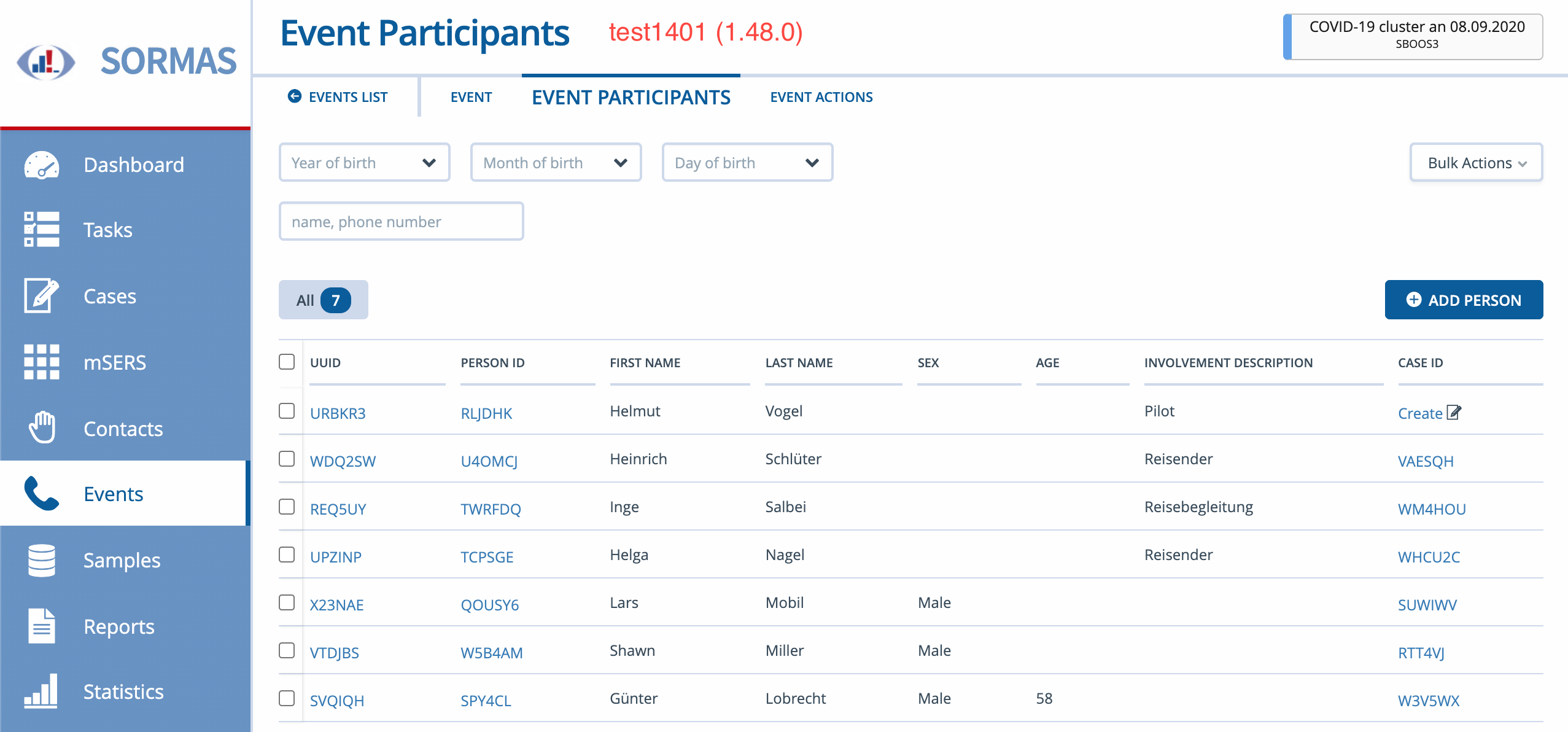Screen dimensions: 1568x732
Task: Open person ID U4OMCJ
Action: [489, 461]
